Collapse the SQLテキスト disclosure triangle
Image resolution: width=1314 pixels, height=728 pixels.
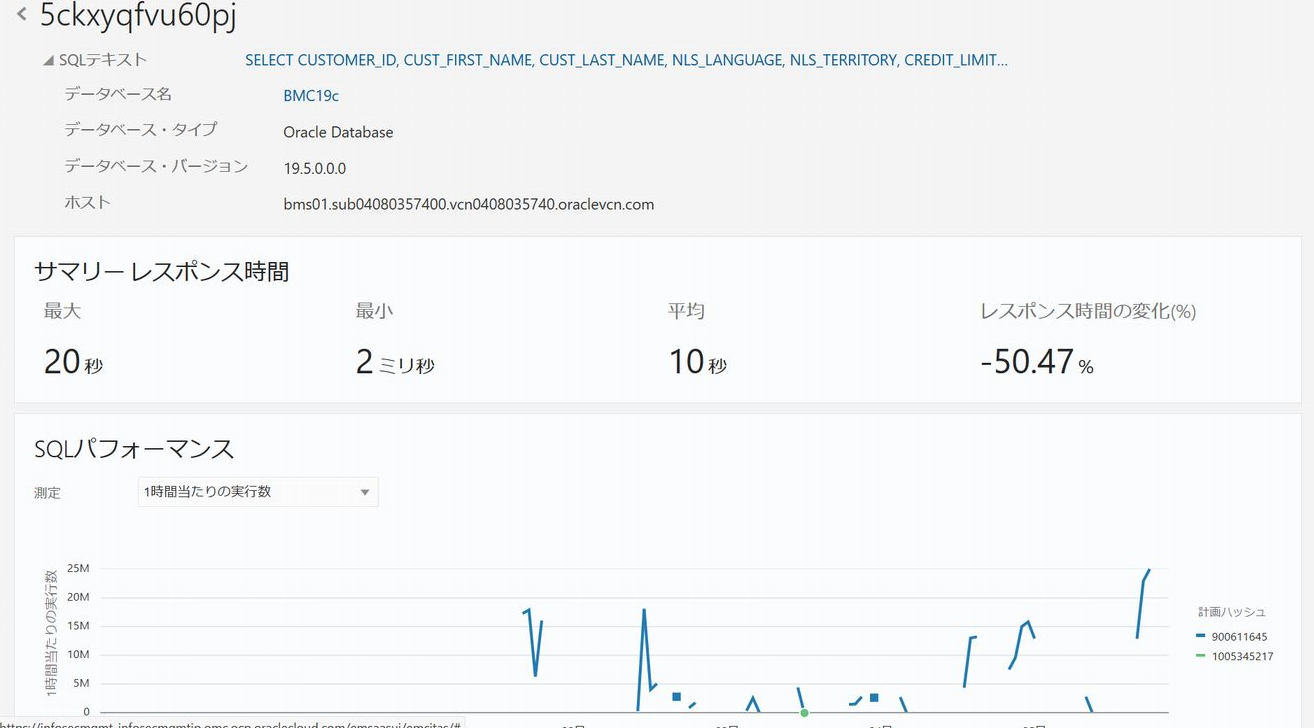[x=48, y=60]
